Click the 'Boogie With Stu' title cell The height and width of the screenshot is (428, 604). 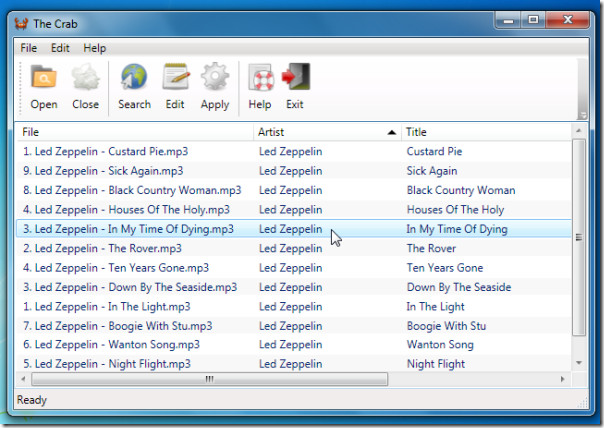pos(446,326)
